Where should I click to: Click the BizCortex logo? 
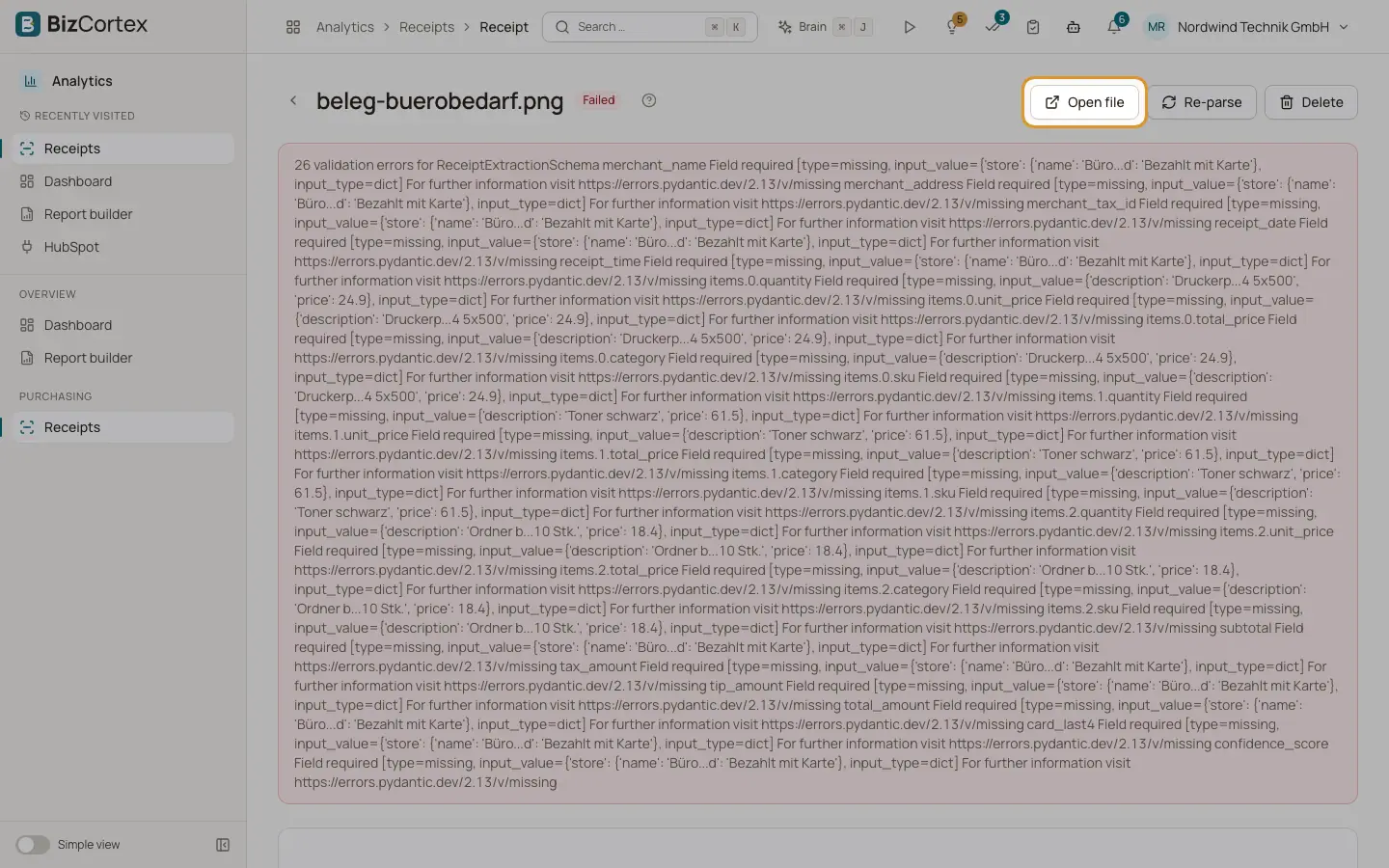[82, 24]
